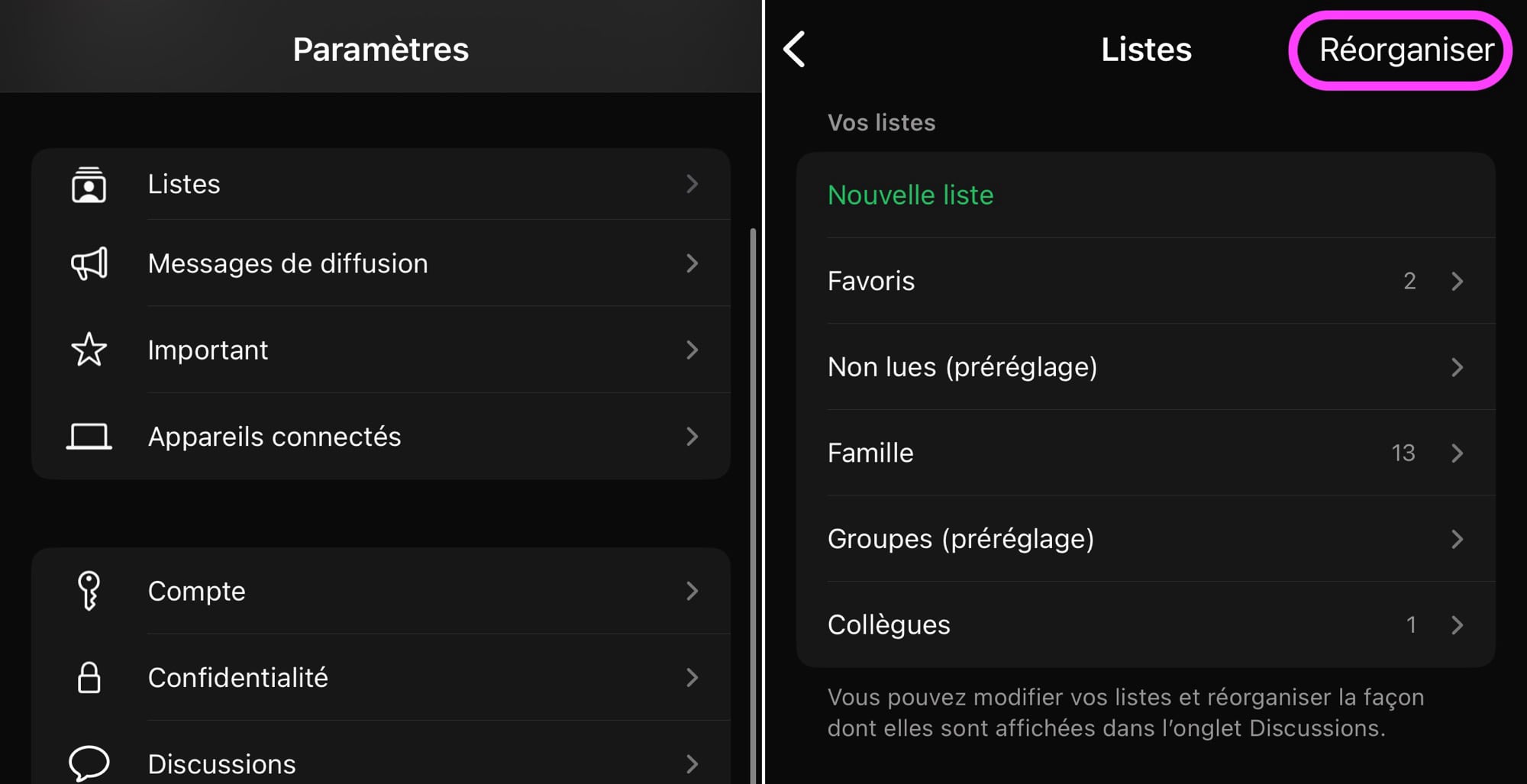The image size is (1527, 784).
Task: Click the laptop icon for Appareils connectés
Action: pyautogui.click(x=89, y=437)
